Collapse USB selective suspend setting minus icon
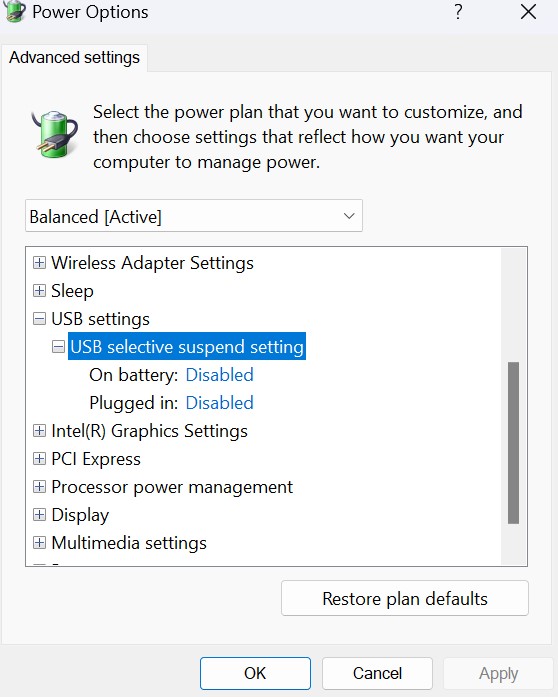558x697 pixels. (x=58, y=347)
